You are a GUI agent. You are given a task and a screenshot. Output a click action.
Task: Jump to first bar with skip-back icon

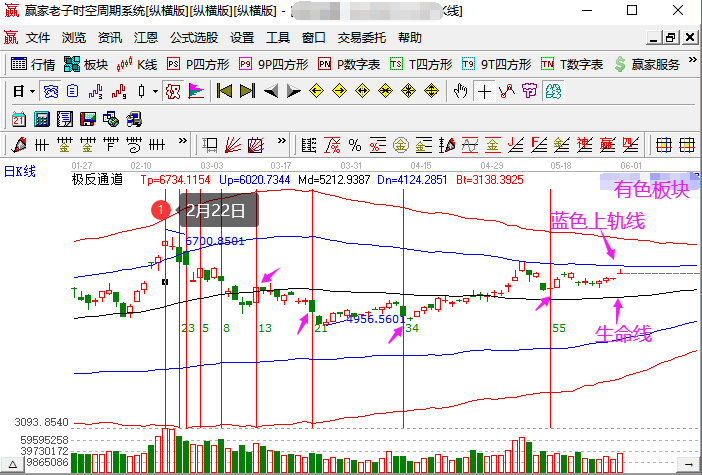point(224,91)
